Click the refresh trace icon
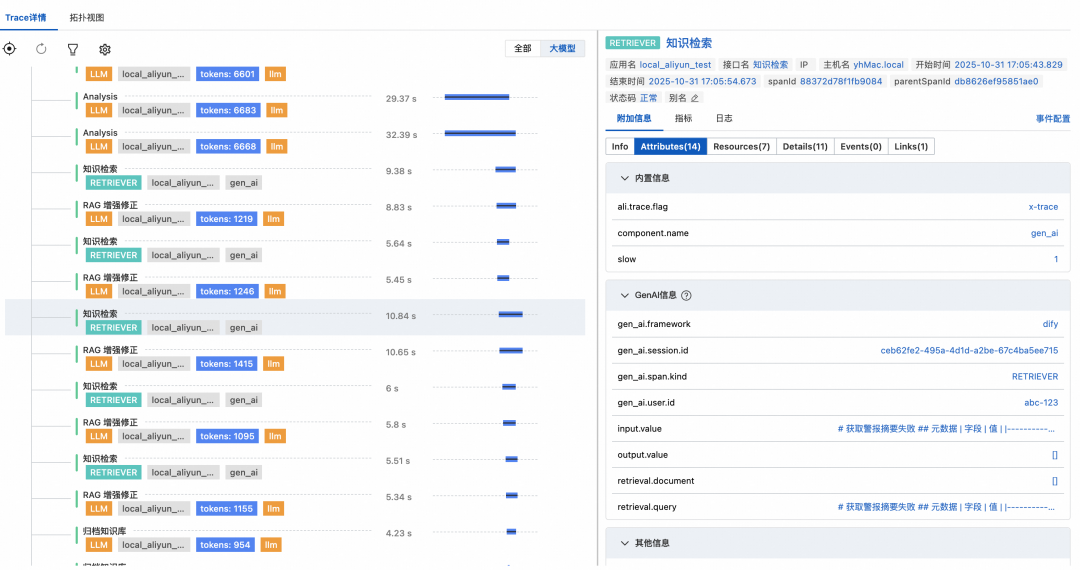This screenshot has width=1080, height=570. [x=41, y=49]
